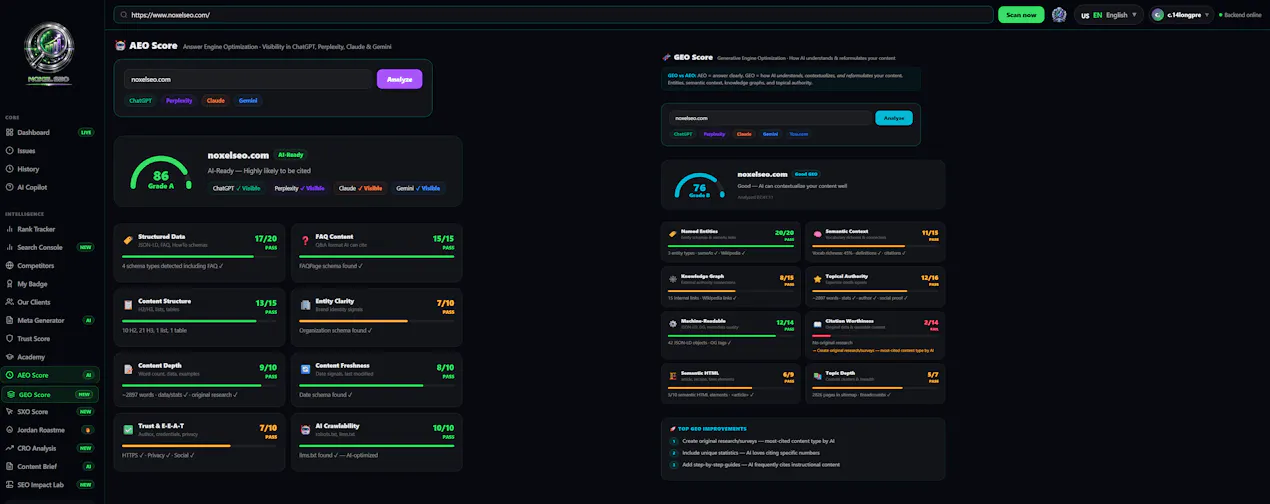This screenshot has width=1270, height=504.
Task: Click the Semantic Context brain icon
Action: (818, 233)
